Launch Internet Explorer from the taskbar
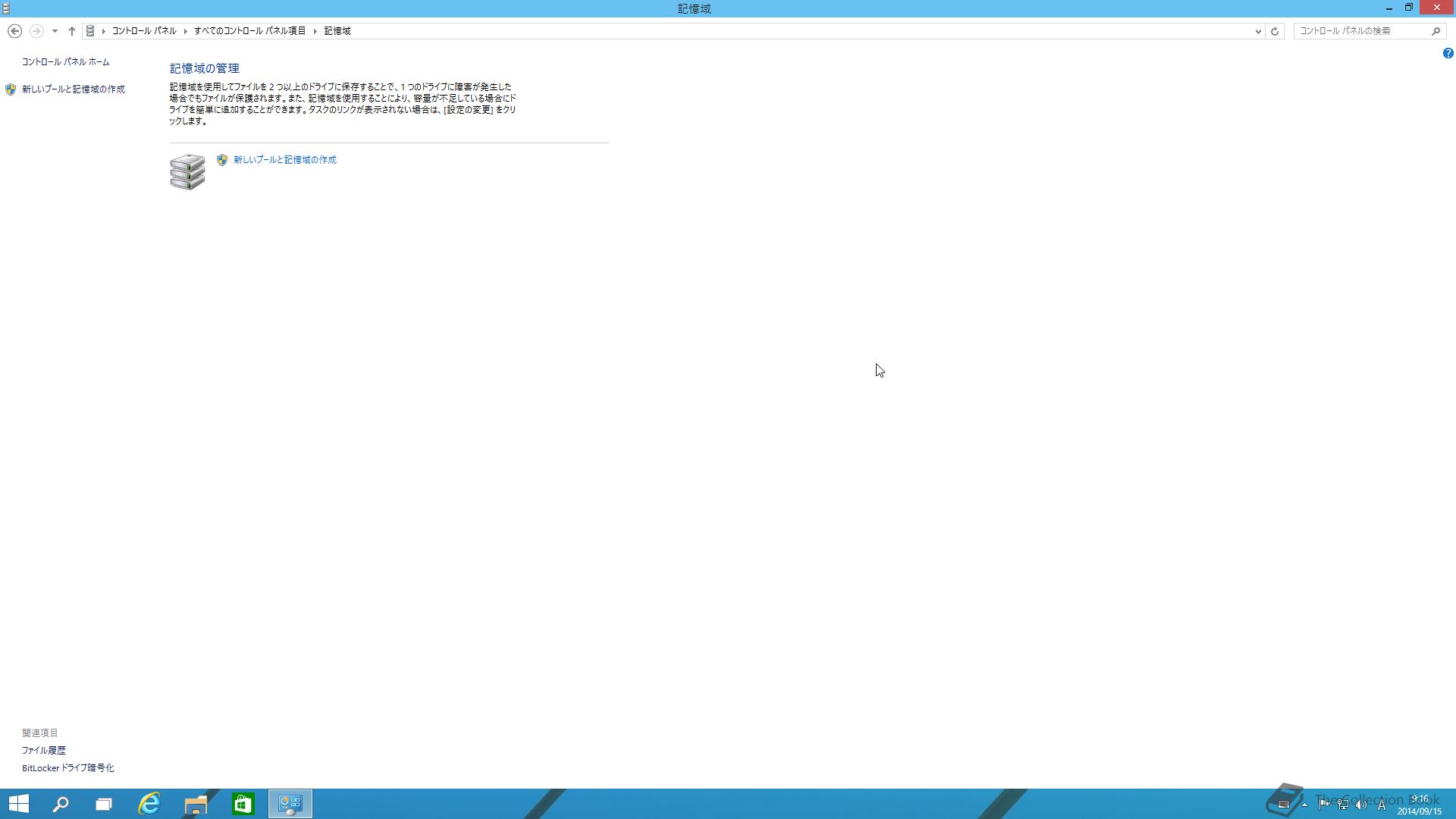 [x=149, y=804]
